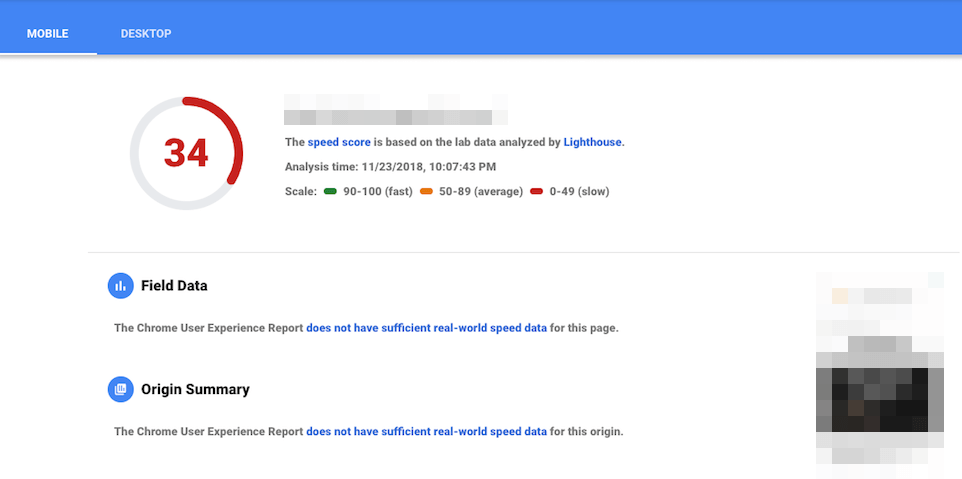
Task: Click the orange average scale swatch
Action: tap(426, 191)
